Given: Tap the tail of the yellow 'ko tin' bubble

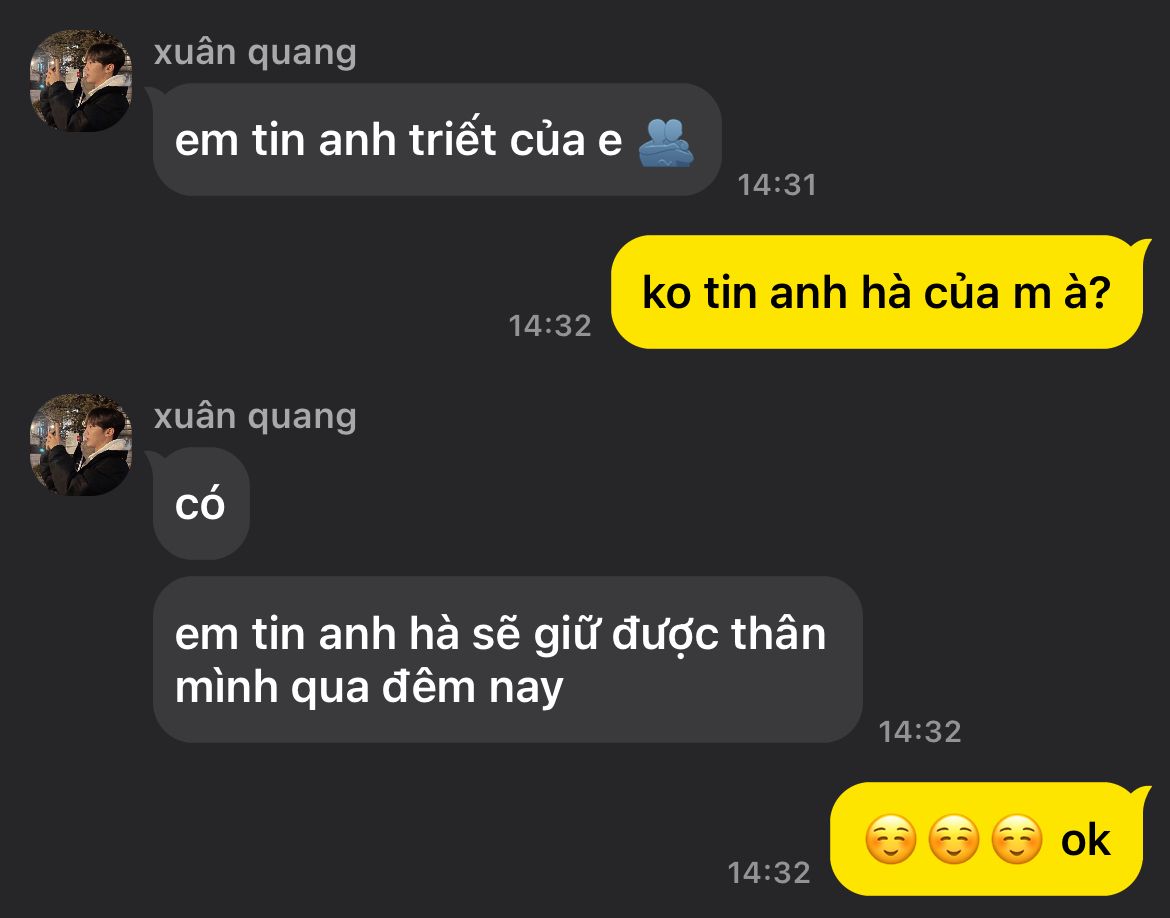Looking at the screenshot, I should (x=1142, y=248).
